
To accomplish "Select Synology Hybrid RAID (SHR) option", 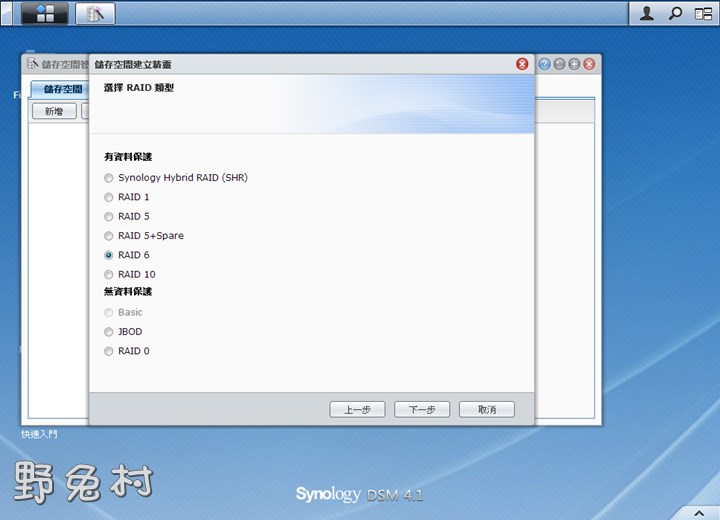I will point(108,178).
